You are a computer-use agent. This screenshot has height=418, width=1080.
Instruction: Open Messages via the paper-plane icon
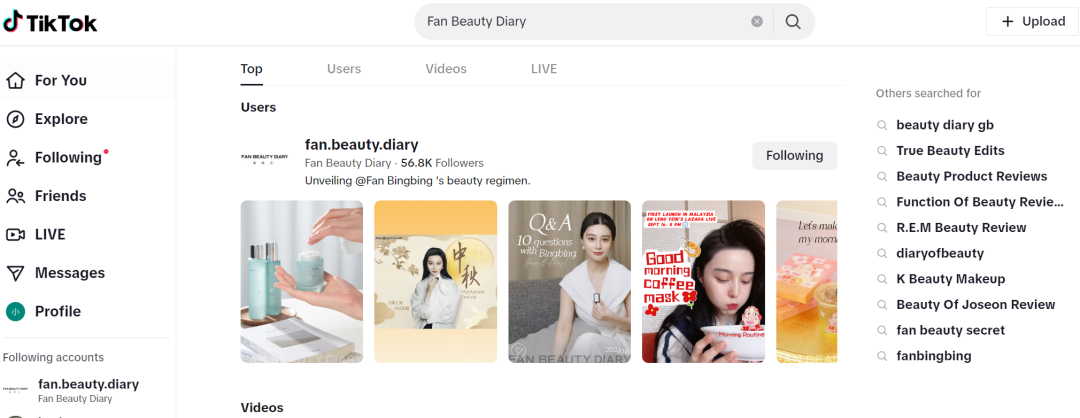(15, 273)
